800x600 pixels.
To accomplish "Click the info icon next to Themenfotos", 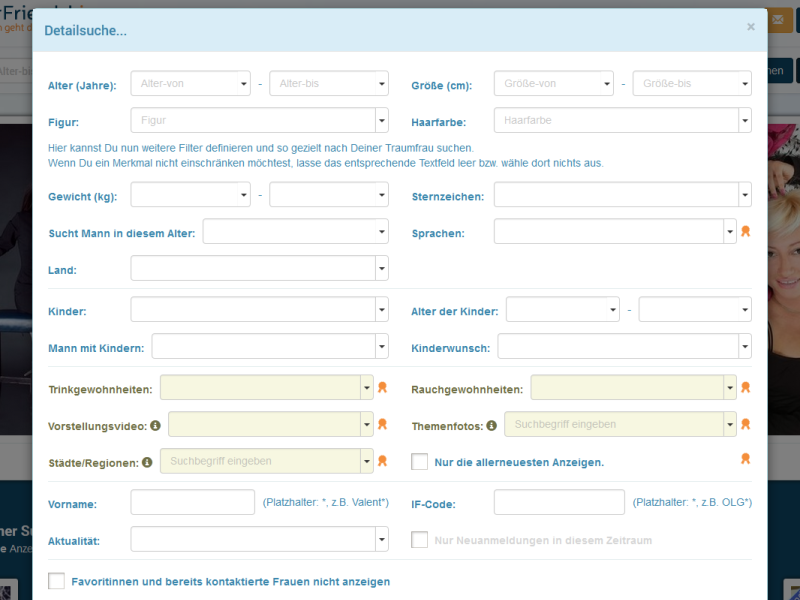I will (491, 425).
